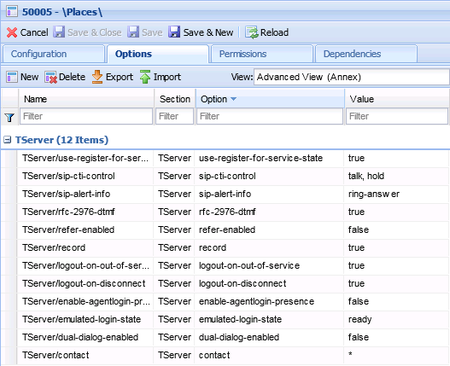Click the Export arrow icon
This screenshot has width=450, height=366.
97,77
